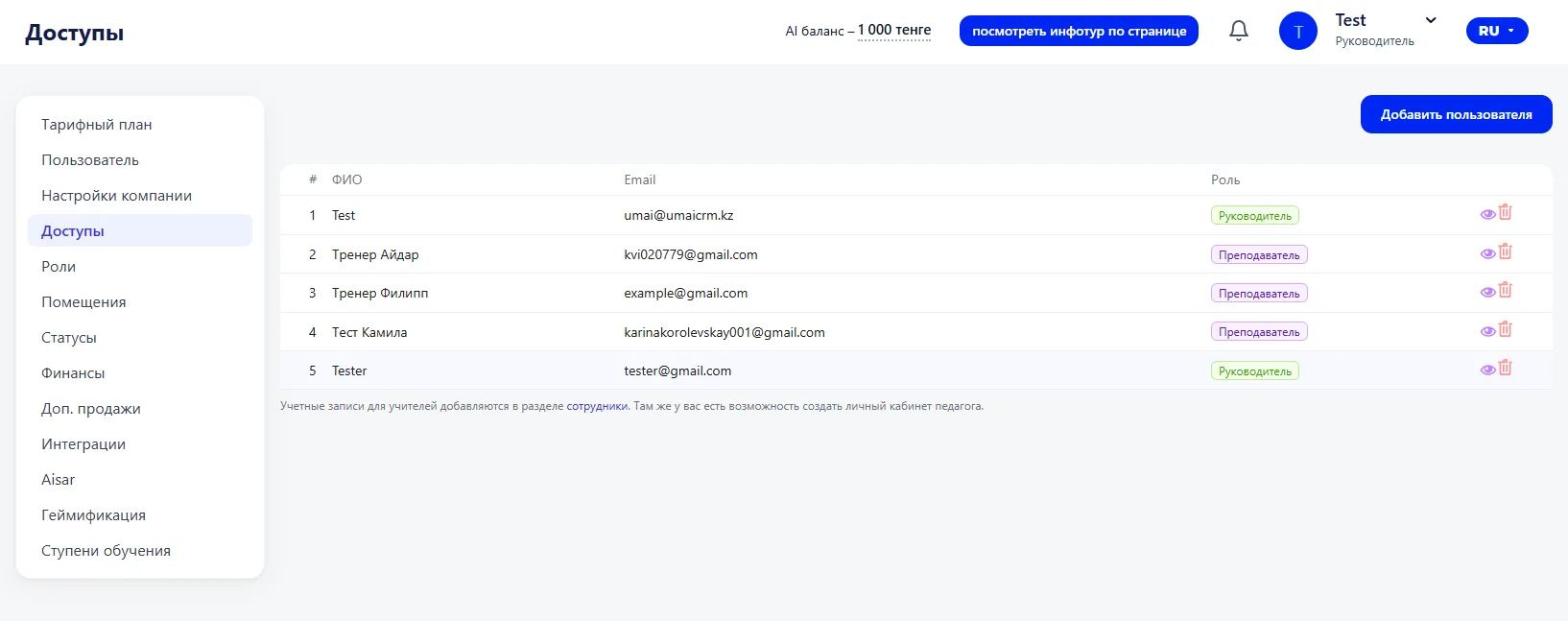Delete the Test user with trash icon
This screenshot has width=1568, height=621.
pos(1506,212)
